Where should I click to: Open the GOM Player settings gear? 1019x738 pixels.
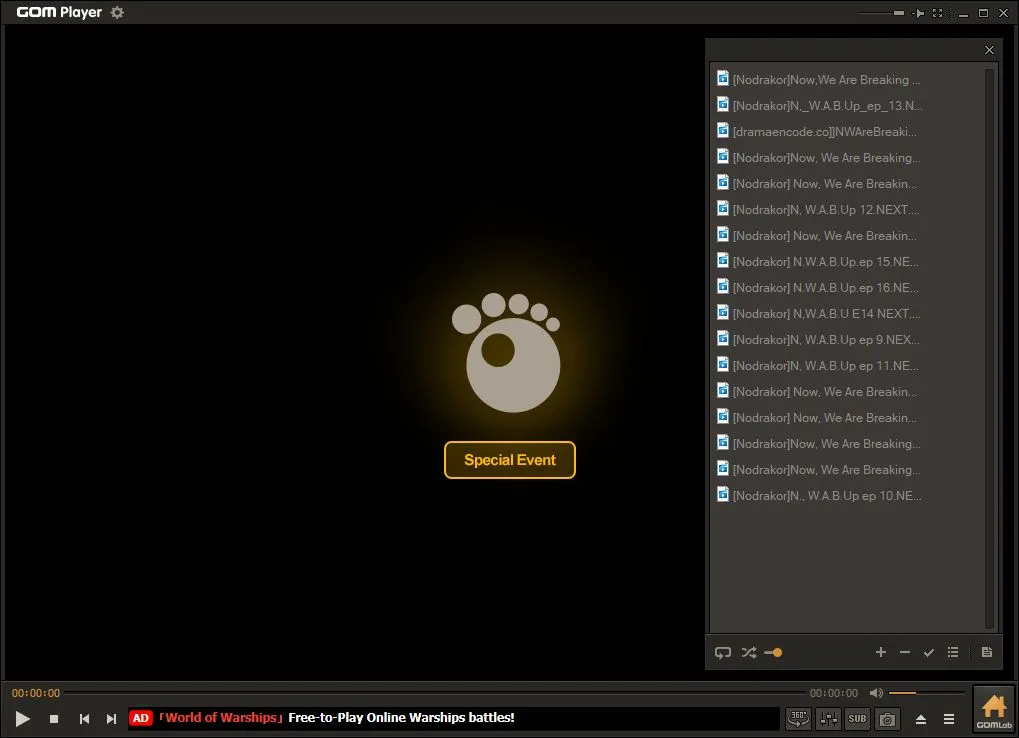[x=116, y=12]
